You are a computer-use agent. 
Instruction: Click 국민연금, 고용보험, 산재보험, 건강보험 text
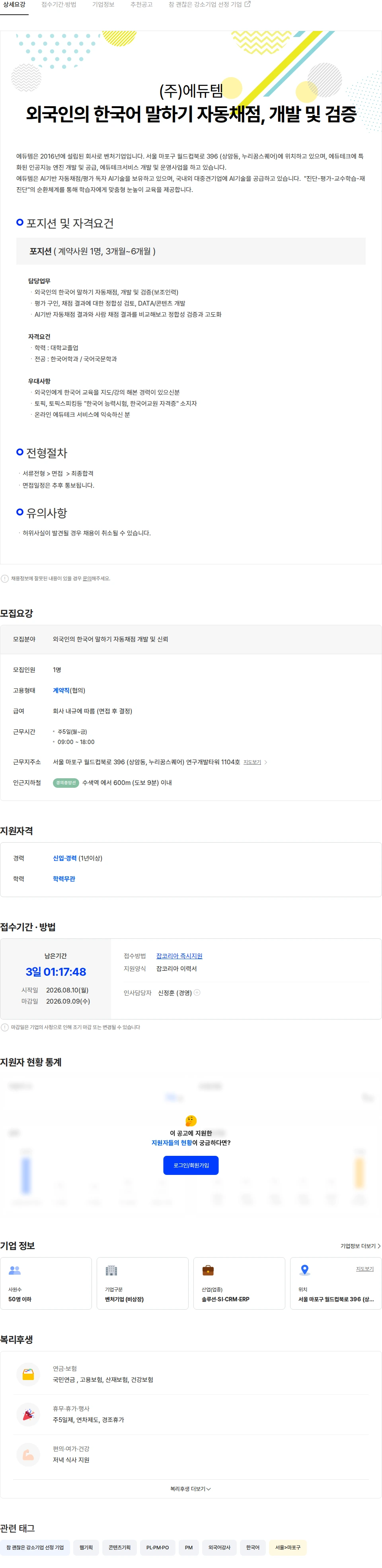[103, 1379]
